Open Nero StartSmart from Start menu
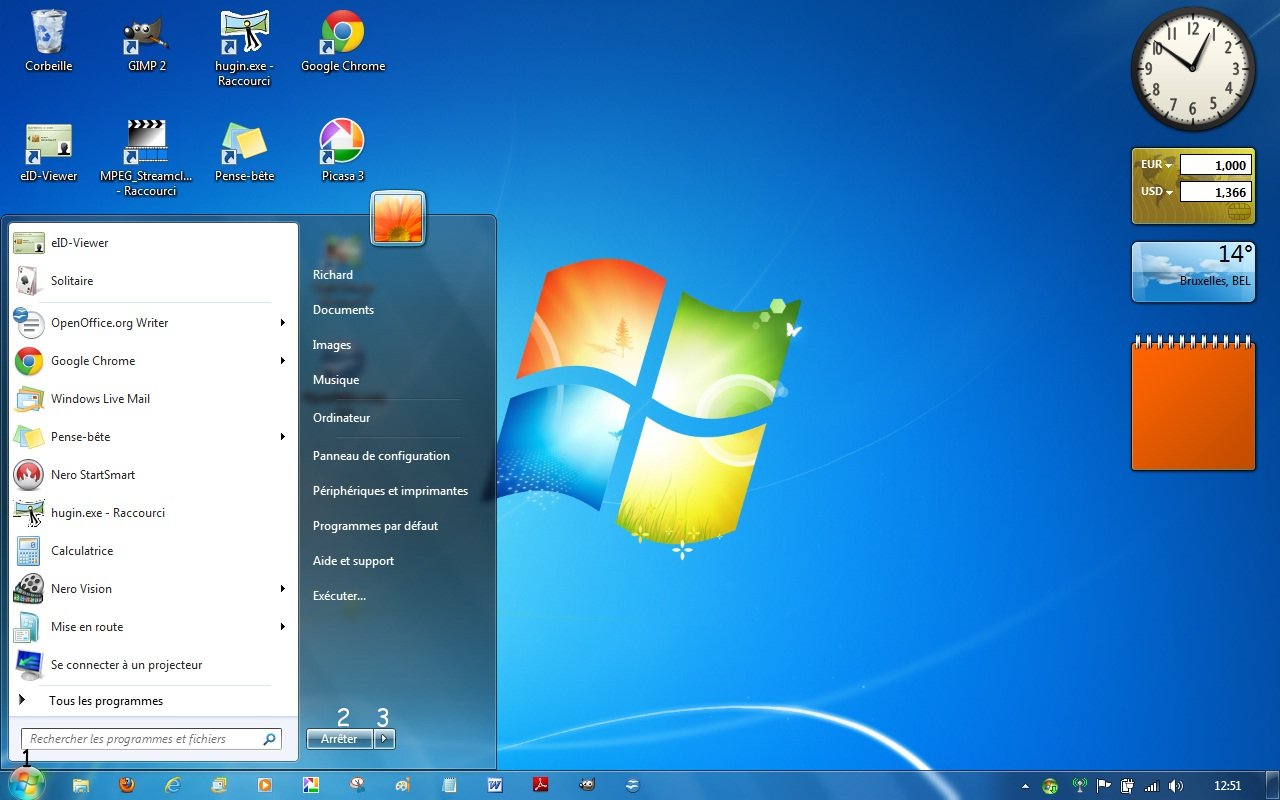This screenshot has height=800, width=1280. (154, 475)
